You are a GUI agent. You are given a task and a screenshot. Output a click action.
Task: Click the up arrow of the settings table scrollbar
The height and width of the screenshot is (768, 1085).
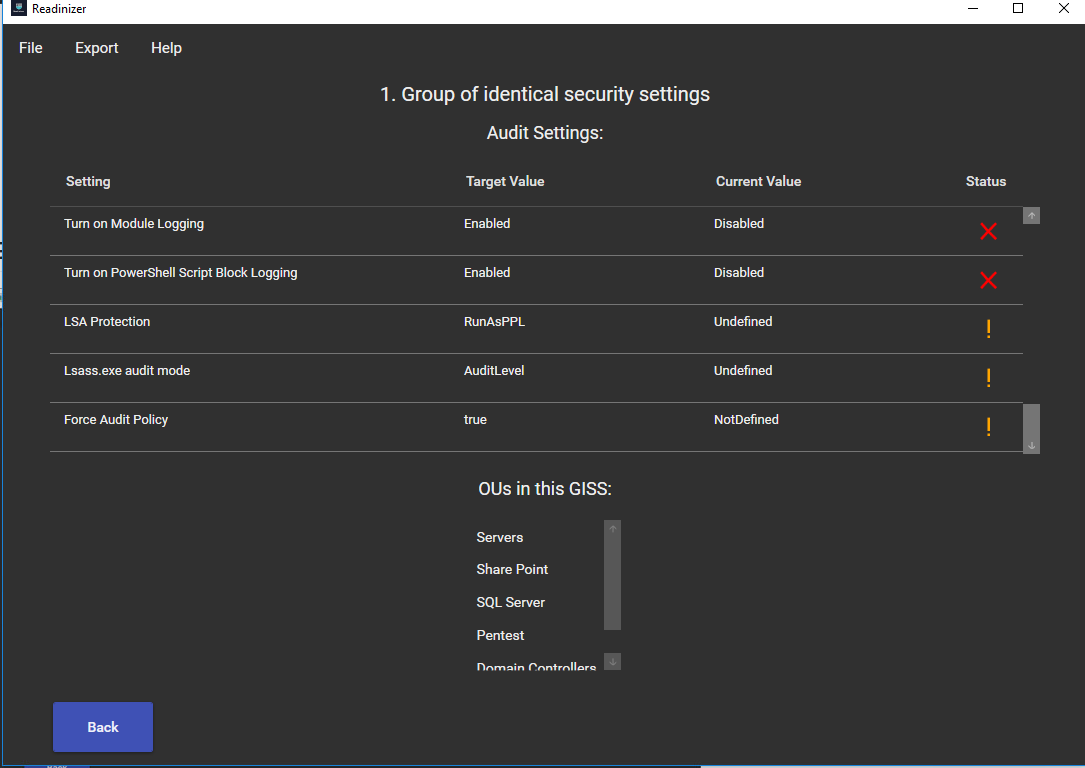pos(1030,215)
